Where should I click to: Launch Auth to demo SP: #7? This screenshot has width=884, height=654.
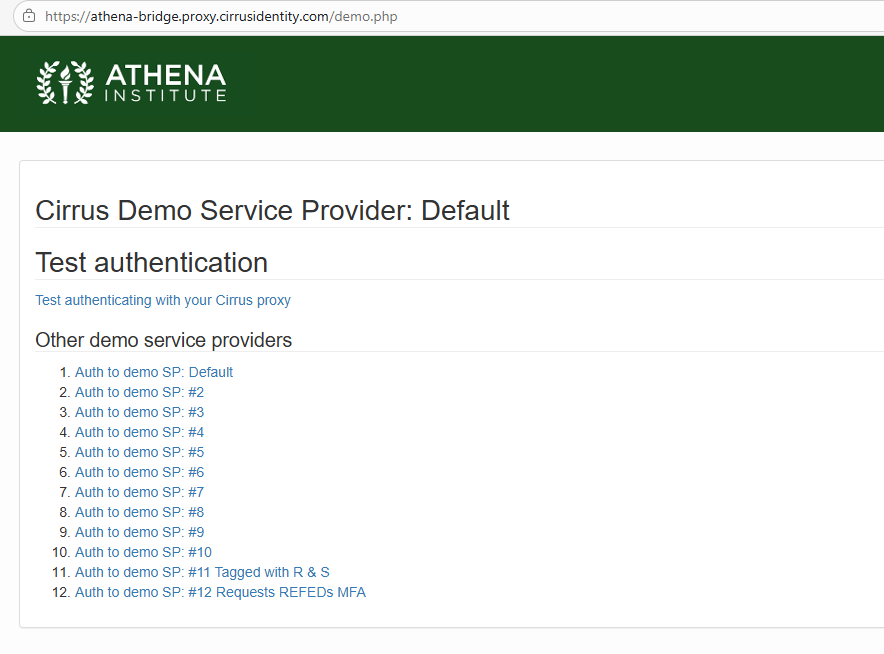pos(139,492)
